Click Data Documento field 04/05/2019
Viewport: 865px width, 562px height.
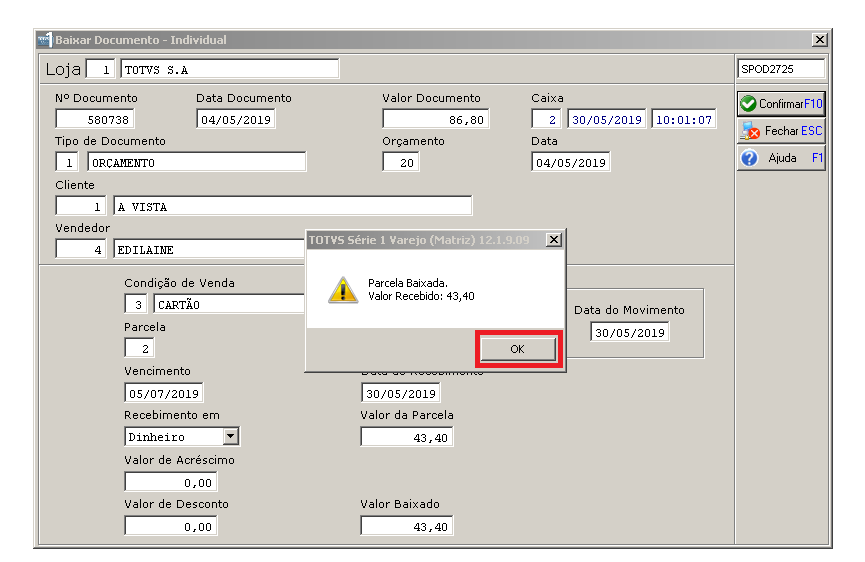[236, 119]
